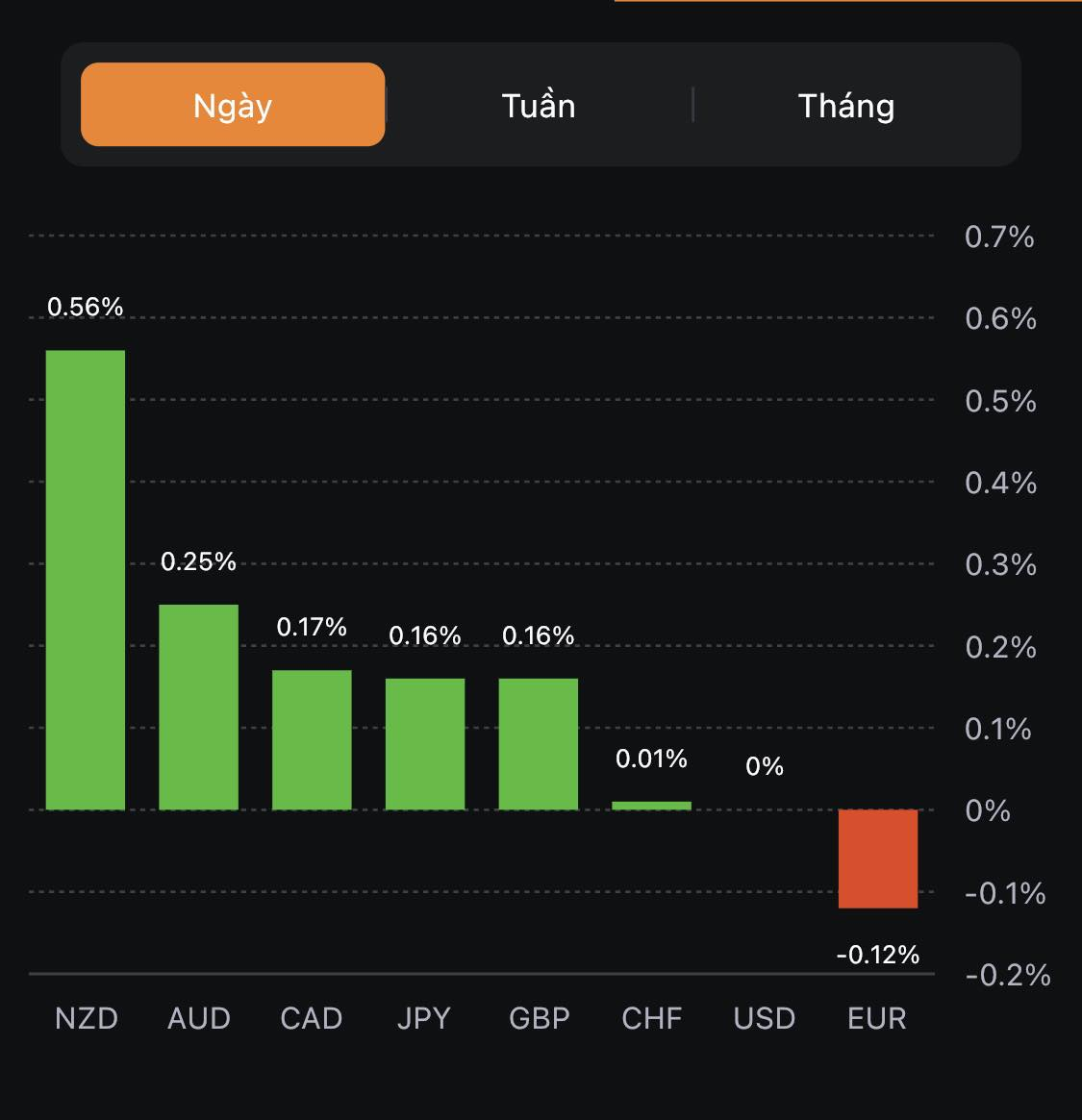1082x1120 pixels.
Task: Click the JPY currency label
Action: (x=424, y=1018)
